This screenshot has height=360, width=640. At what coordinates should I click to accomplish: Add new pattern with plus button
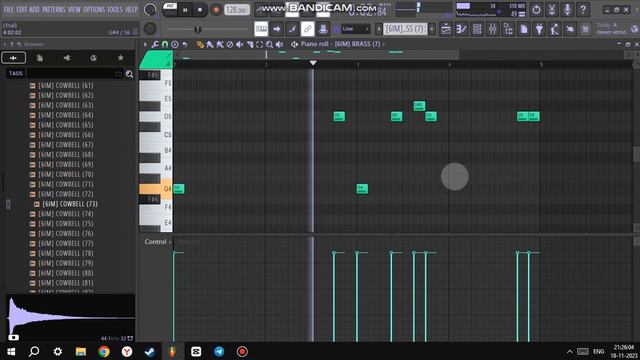pyautogui.click(x=432, y=29)
